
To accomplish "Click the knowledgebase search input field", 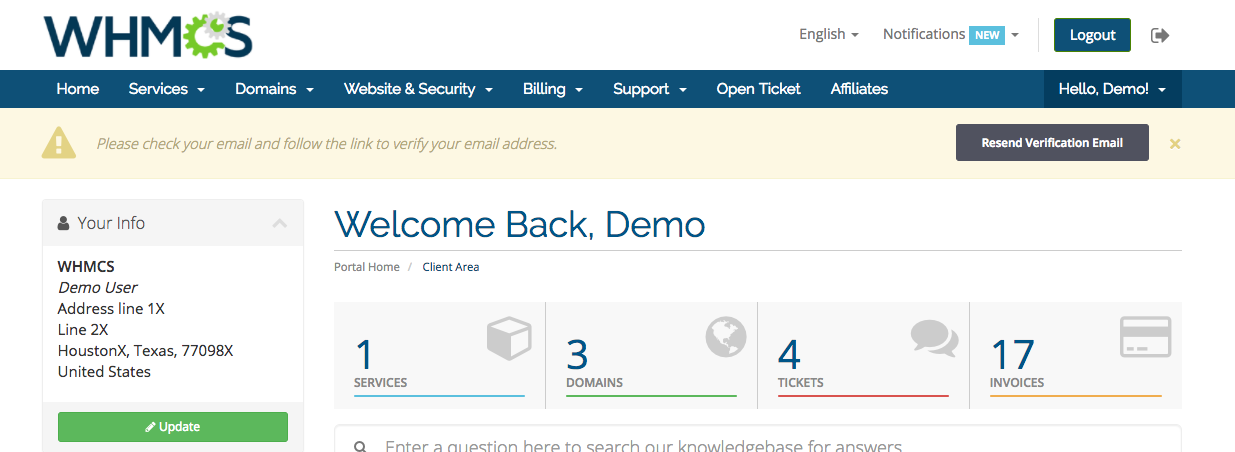I will coord(757,440).
